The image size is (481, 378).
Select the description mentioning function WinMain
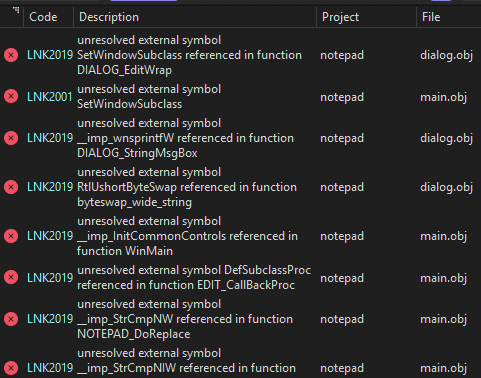(187, 236)
